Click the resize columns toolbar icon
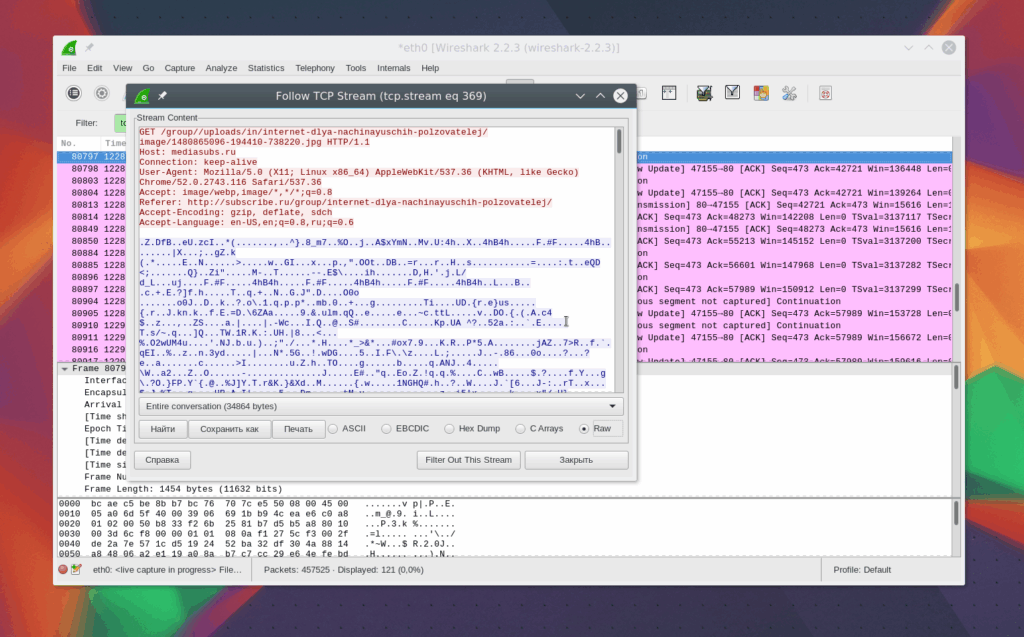 (x=669, y=93)
